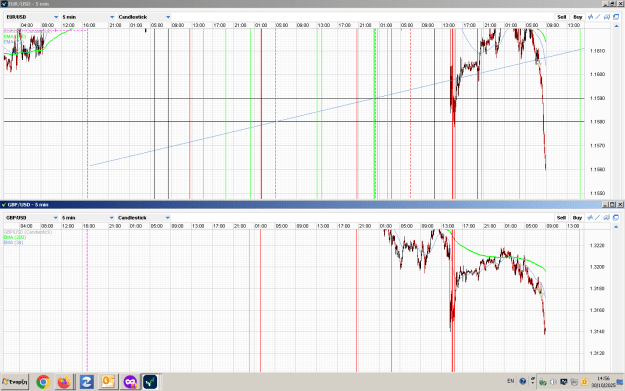Open the blue help icon in the taskbar
The height and width of the screenshot is (391, 625).
(523, 381)
